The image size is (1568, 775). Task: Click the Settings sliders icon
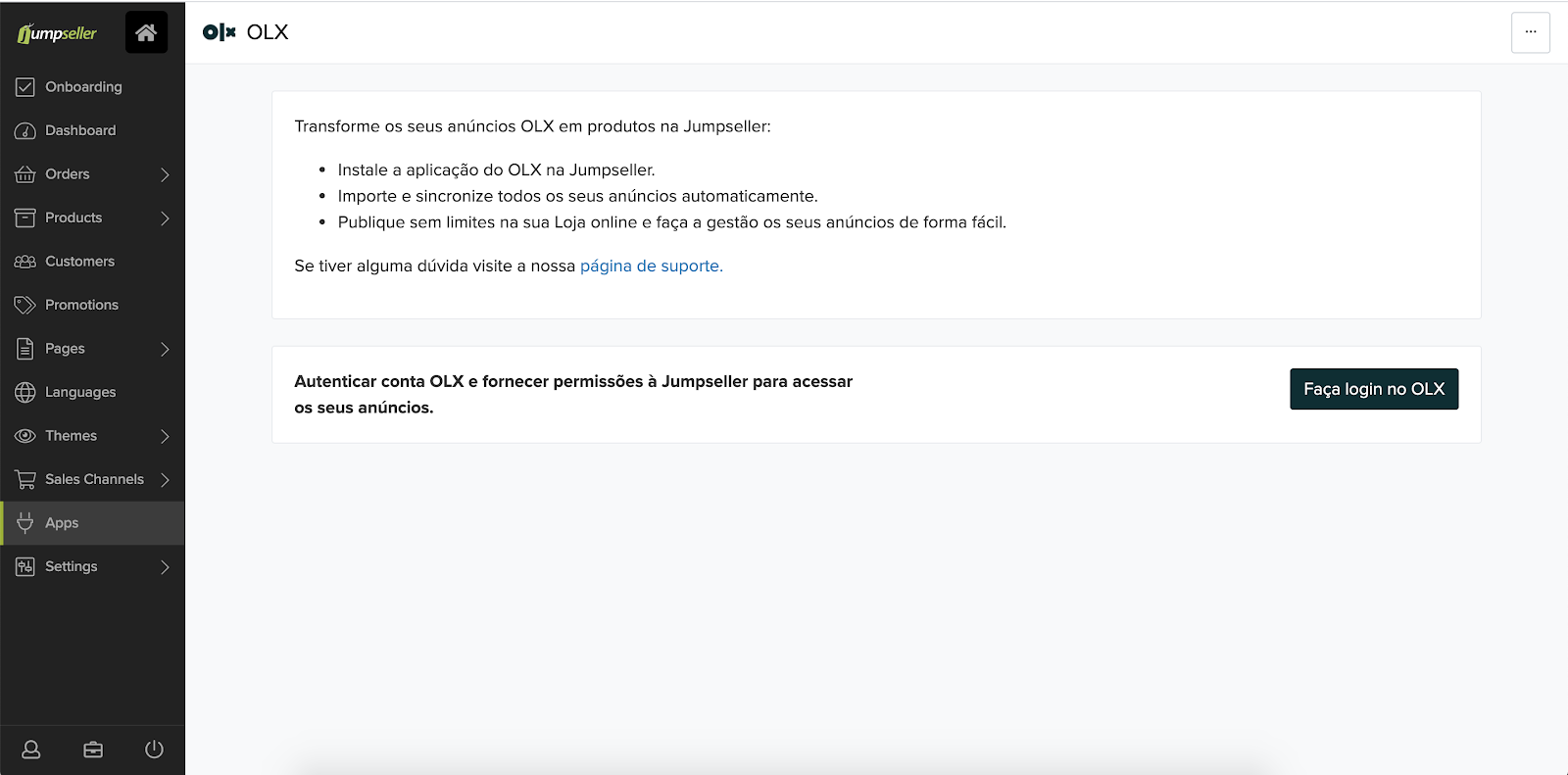(25, 566)
